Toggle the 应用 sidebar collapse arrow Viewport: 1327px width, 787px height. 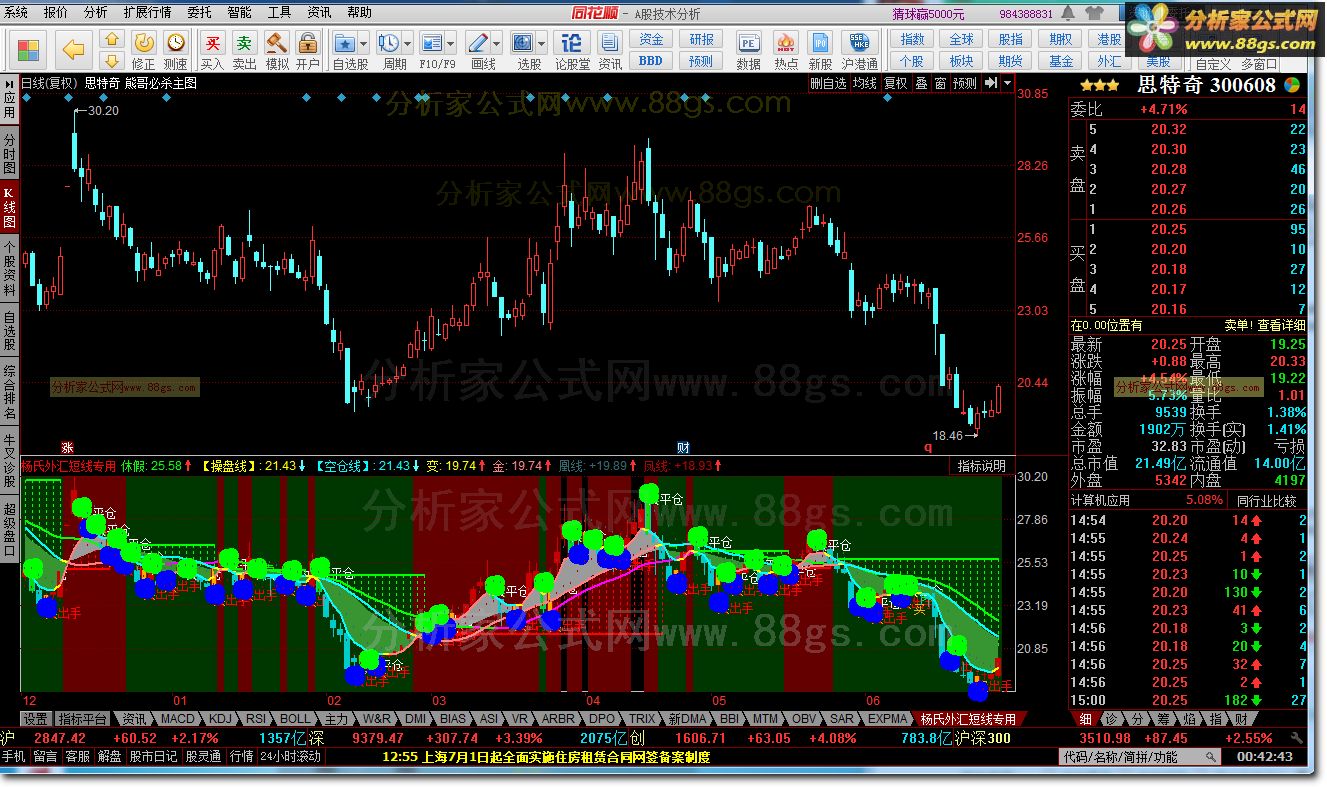(x=9, y=84)
